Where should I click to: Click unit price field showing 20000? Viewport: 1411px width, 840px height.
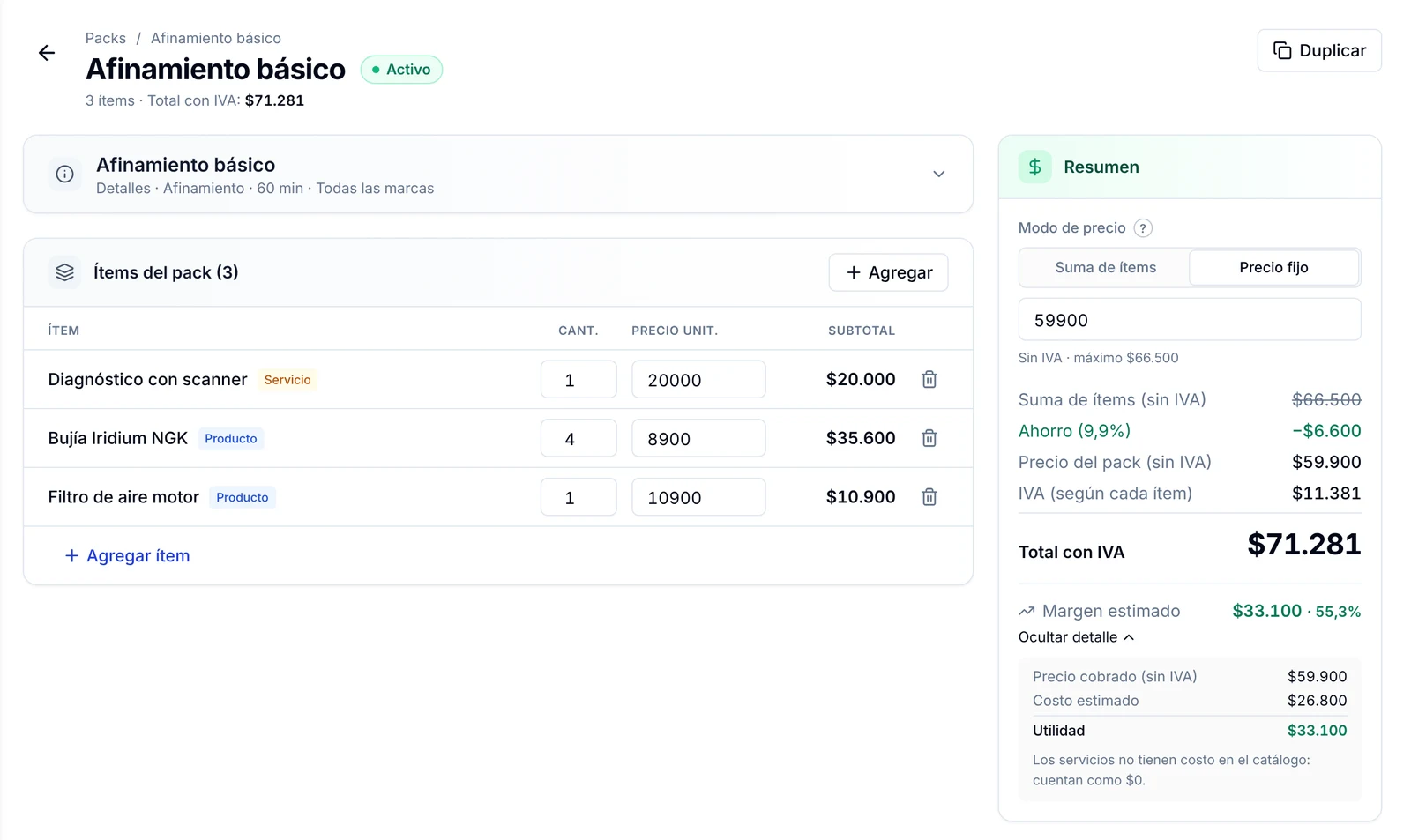click(x=698, y=379)
